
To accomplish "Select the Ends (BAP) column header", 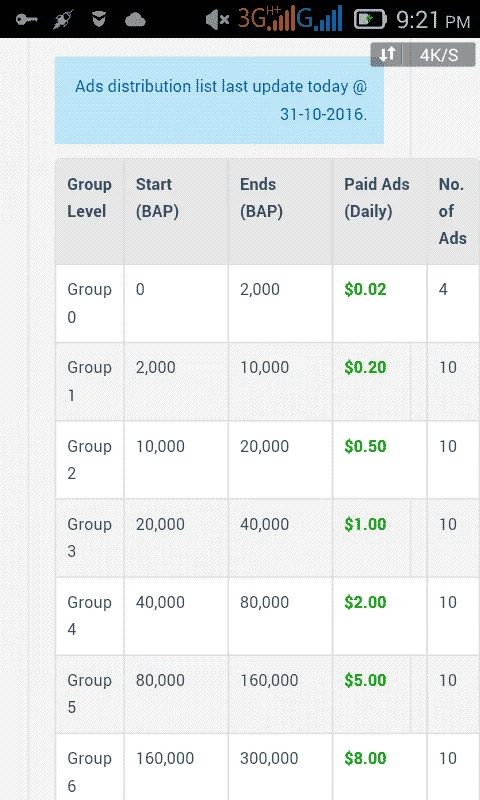I will 261,198.
